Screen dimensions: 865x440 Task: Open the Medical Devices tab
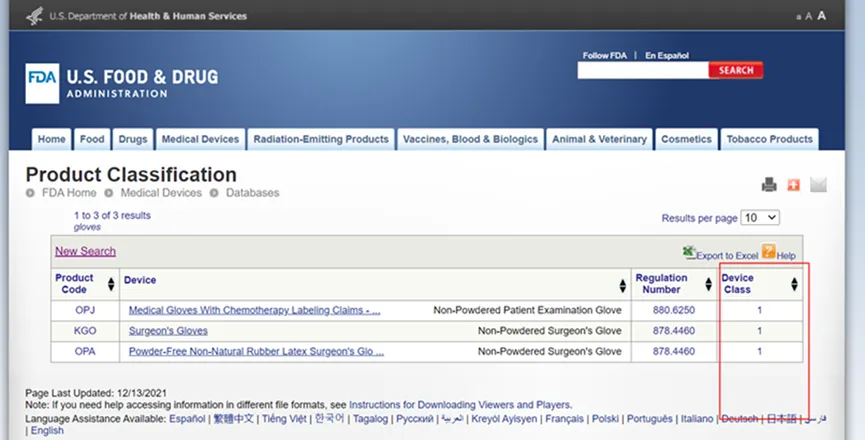point(200,139)
